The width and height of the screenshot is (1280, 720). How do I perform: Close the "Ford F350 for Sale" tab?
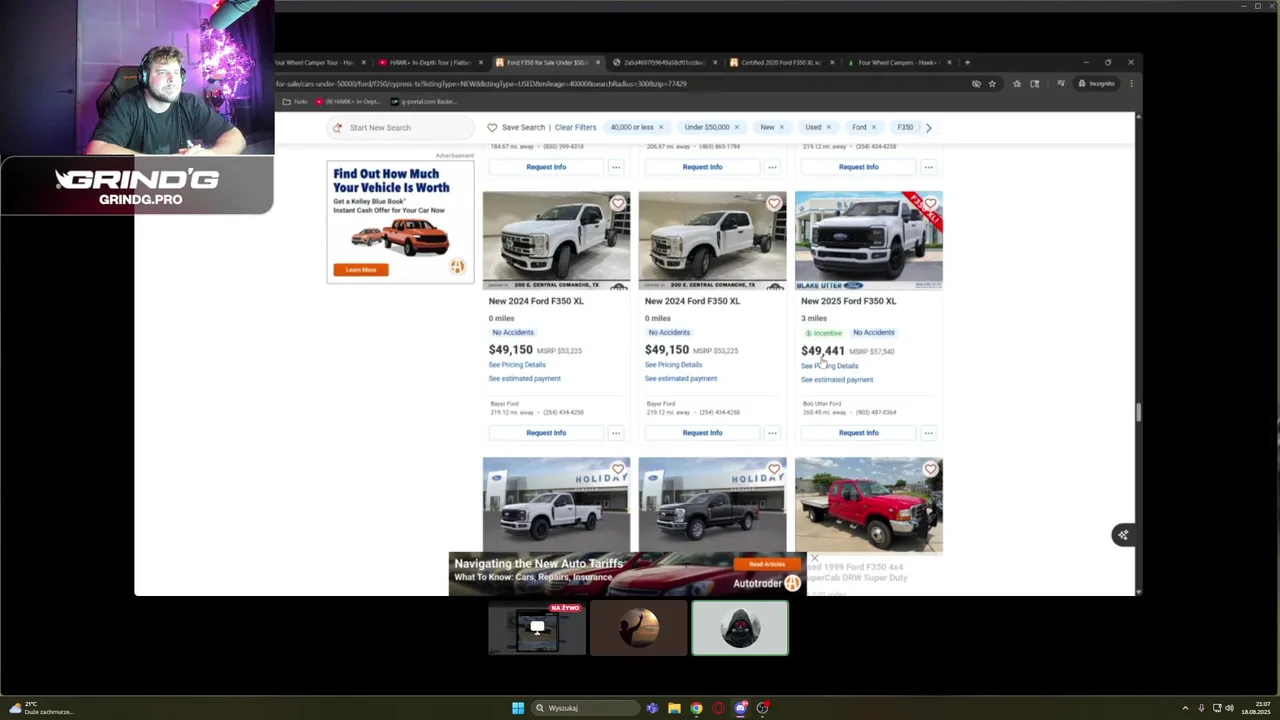[597, 62]
